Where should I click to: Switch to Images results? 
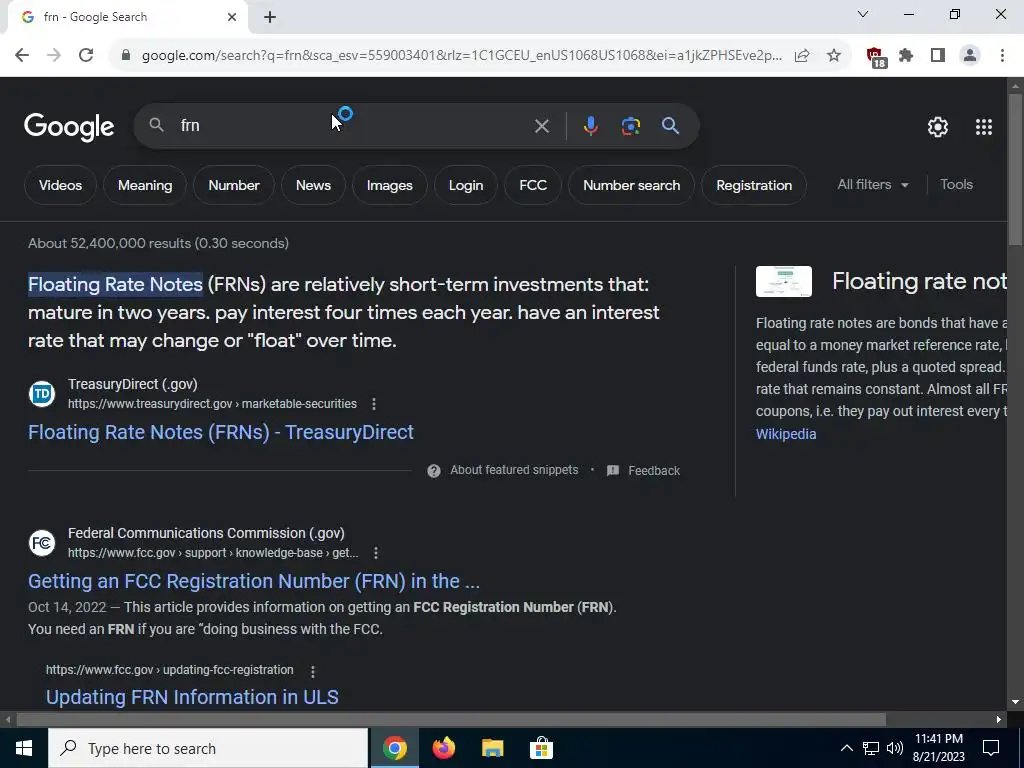click(x=390, y=185)
